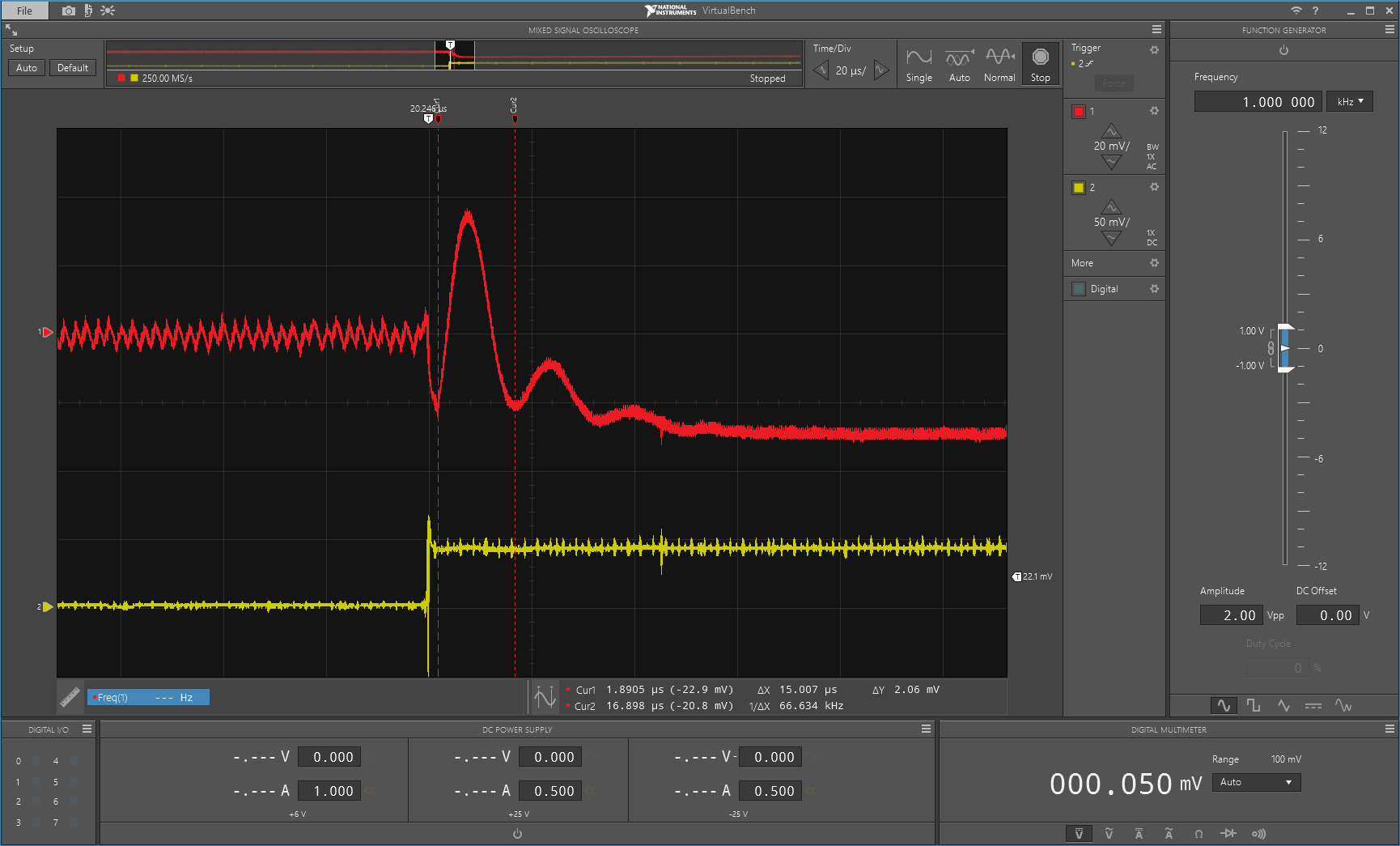
Task: Open the Digital I/O hamburger menu
Action: (87, 729)
